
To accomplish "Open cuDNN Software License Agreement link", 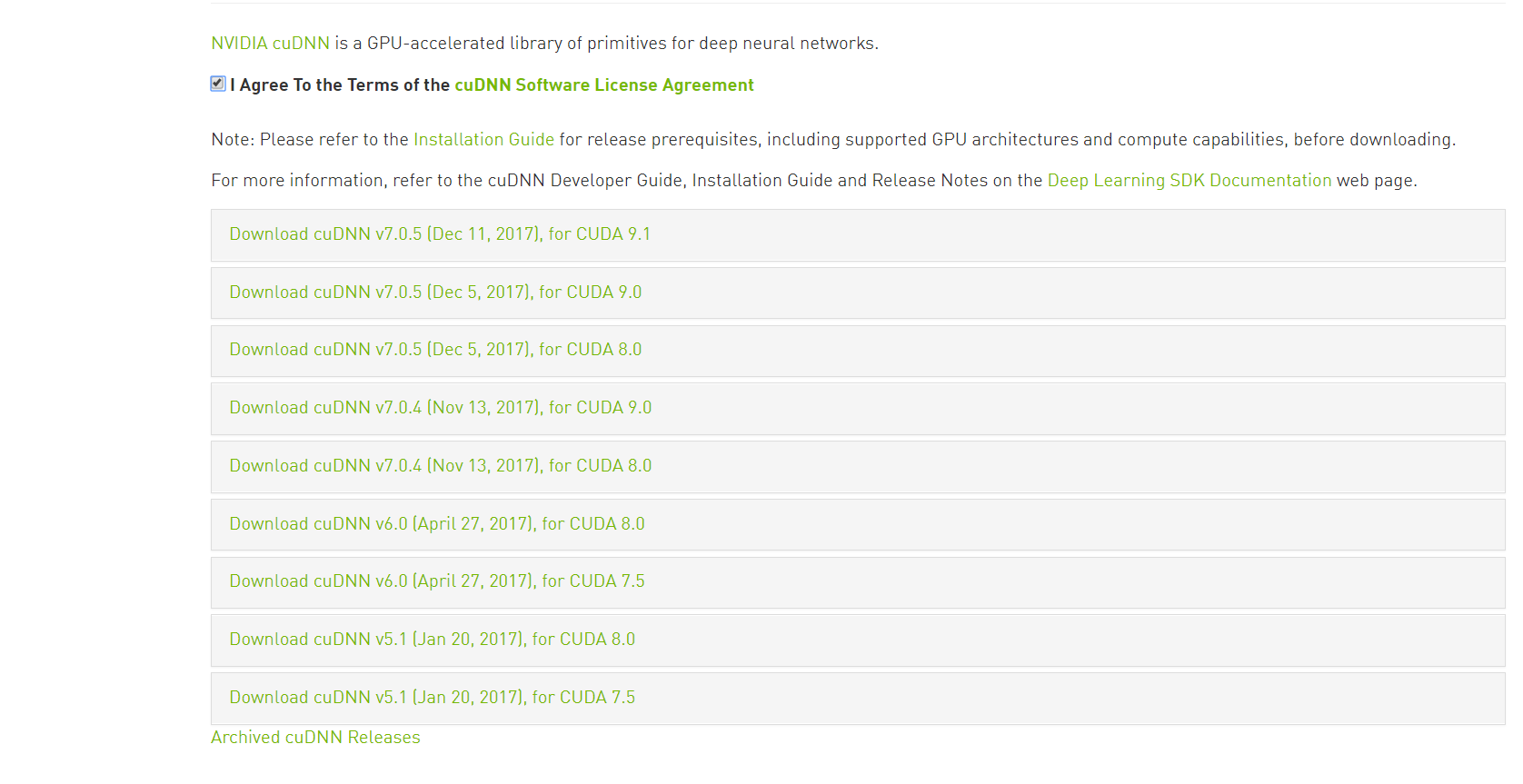I will pyautogui.click(x=604, y=85).
